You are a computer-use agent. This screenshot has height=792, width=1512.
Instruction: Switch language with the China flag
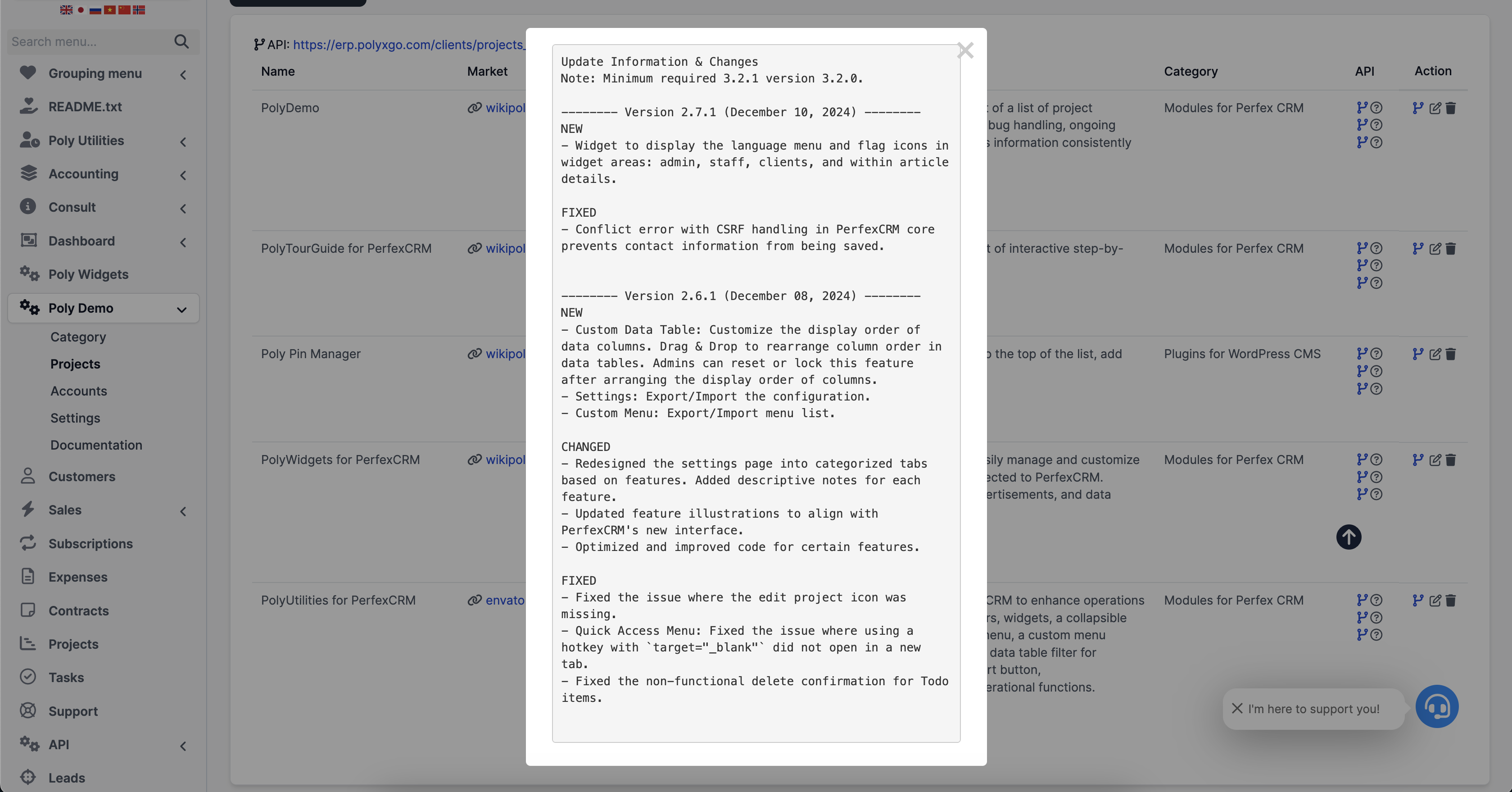(124, 9)
